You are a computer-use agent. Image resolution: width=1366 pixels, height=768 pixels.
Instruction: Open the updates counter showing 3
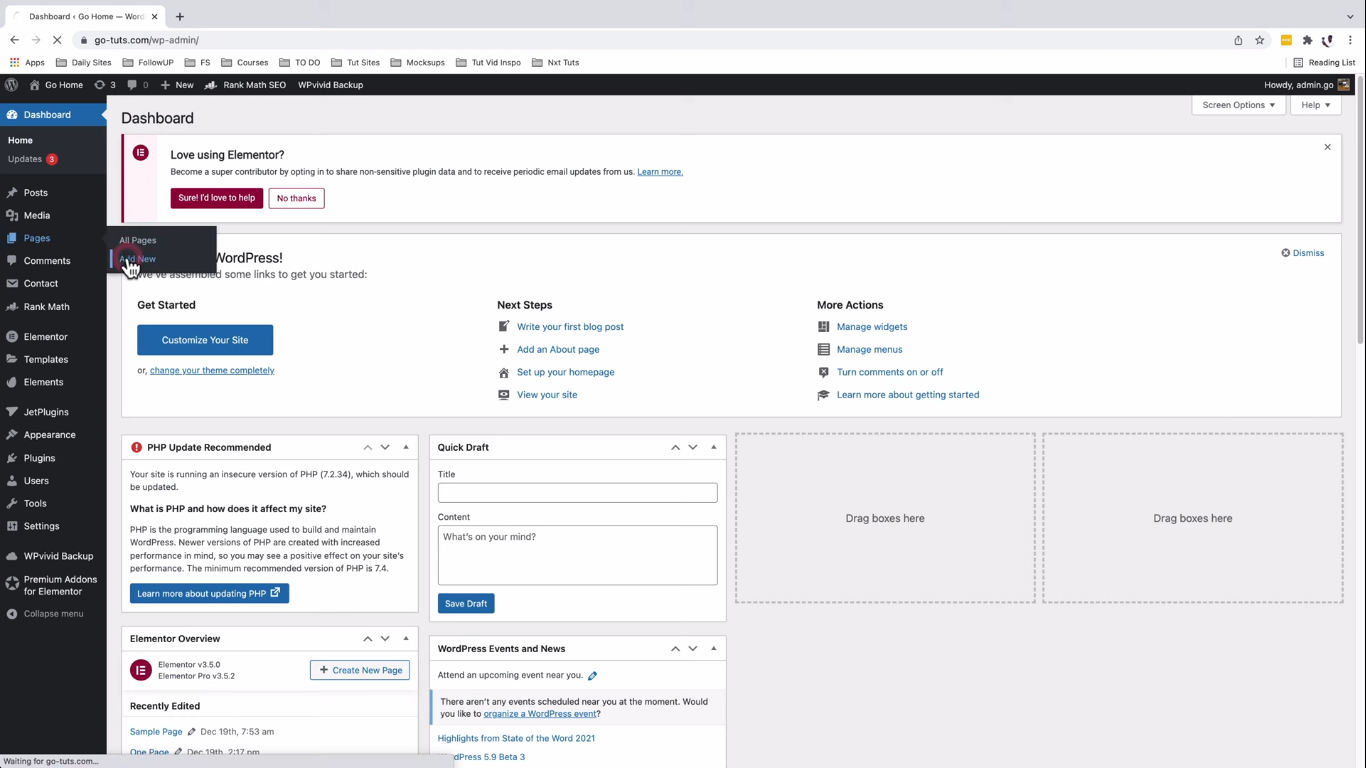pyautogui.click(x=105, y=85)
